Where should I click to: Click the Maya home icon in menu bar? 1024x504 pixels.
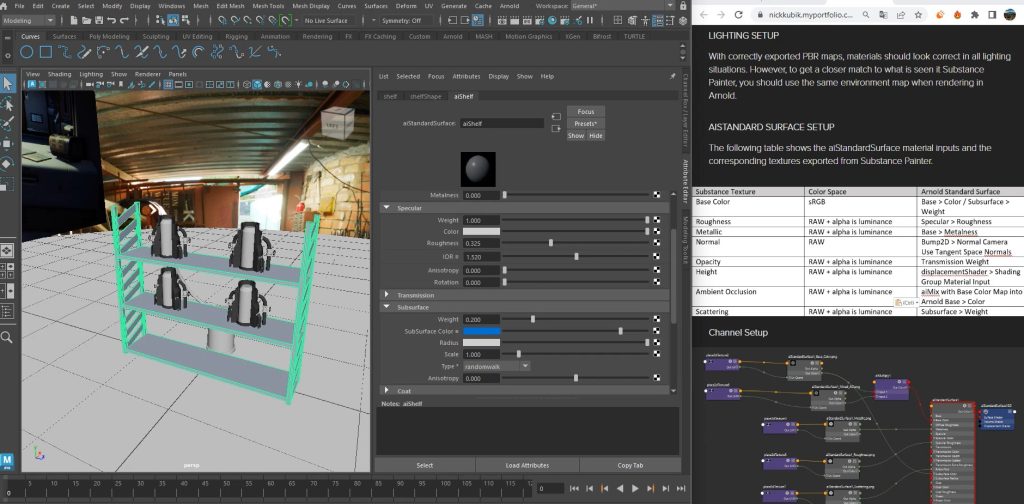(5, 6)
